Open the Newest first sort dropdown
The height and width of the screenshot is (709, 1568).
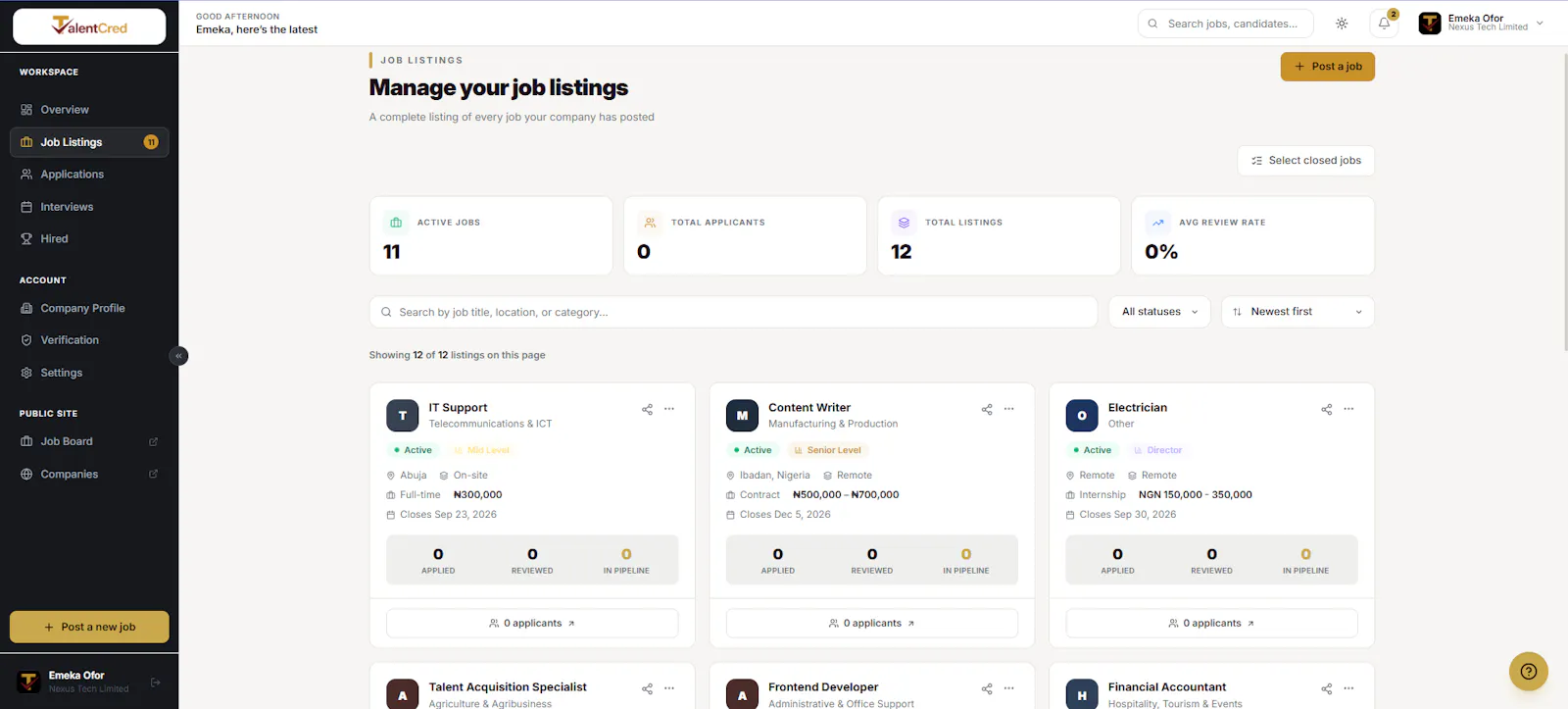[x=1298, y=312]
